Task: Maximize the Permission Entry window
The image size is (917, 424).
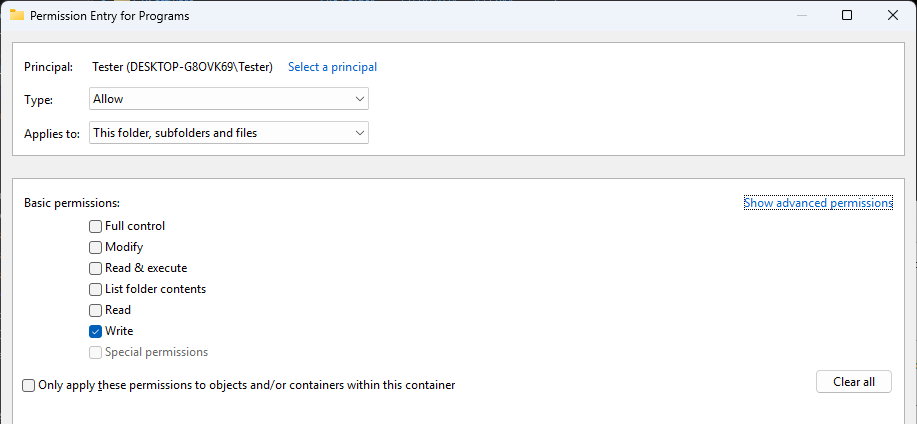Action: (x=846, y=16)
